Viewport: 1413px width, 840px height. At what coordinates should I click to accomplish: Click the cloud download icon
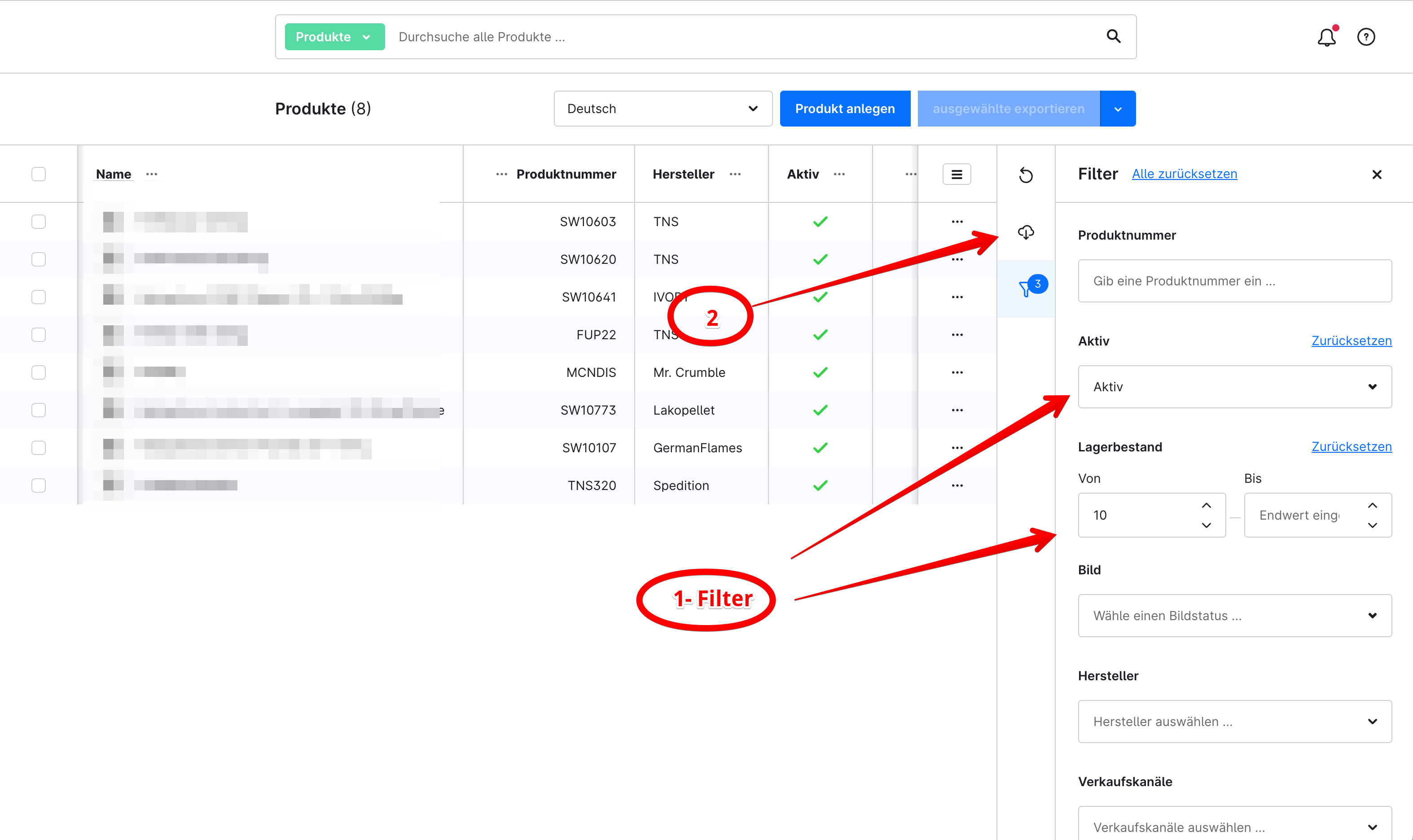point(1026,232)
